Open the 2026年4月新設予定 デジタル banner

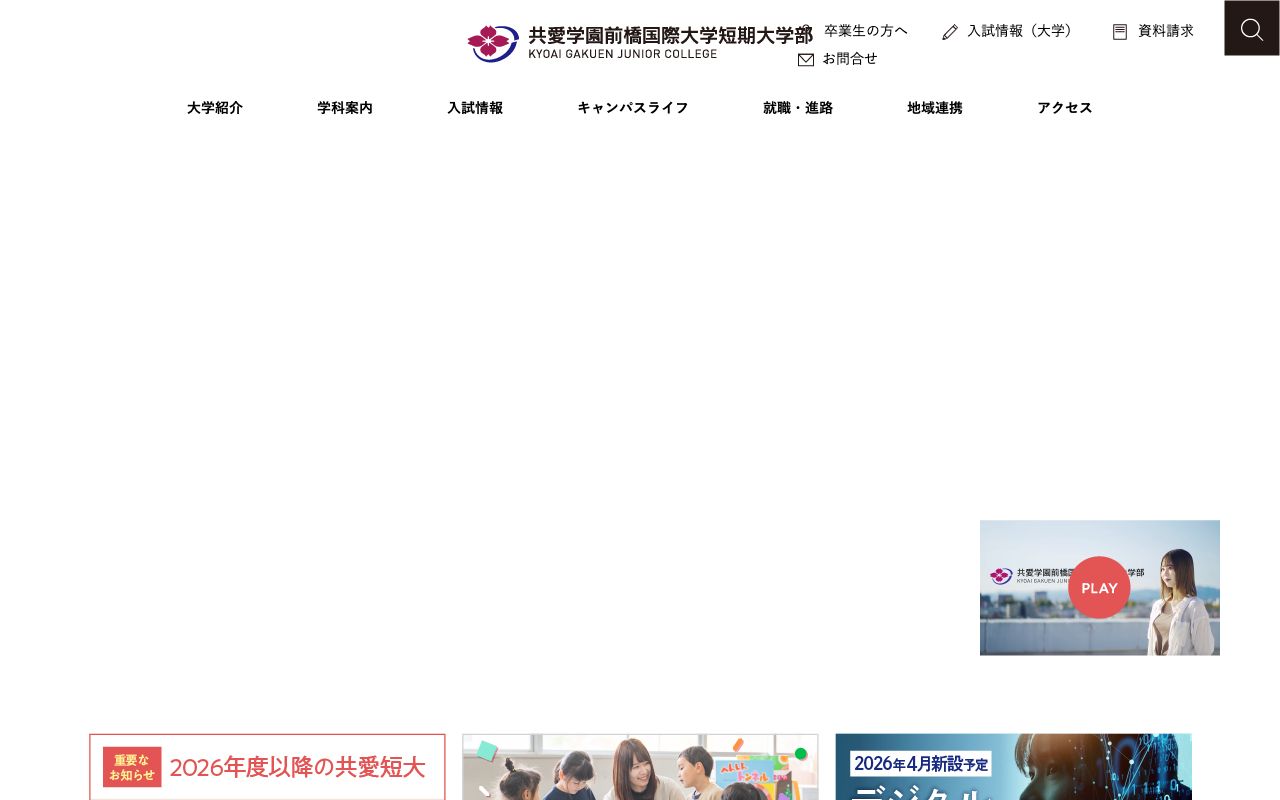[x=1013, y=767]
